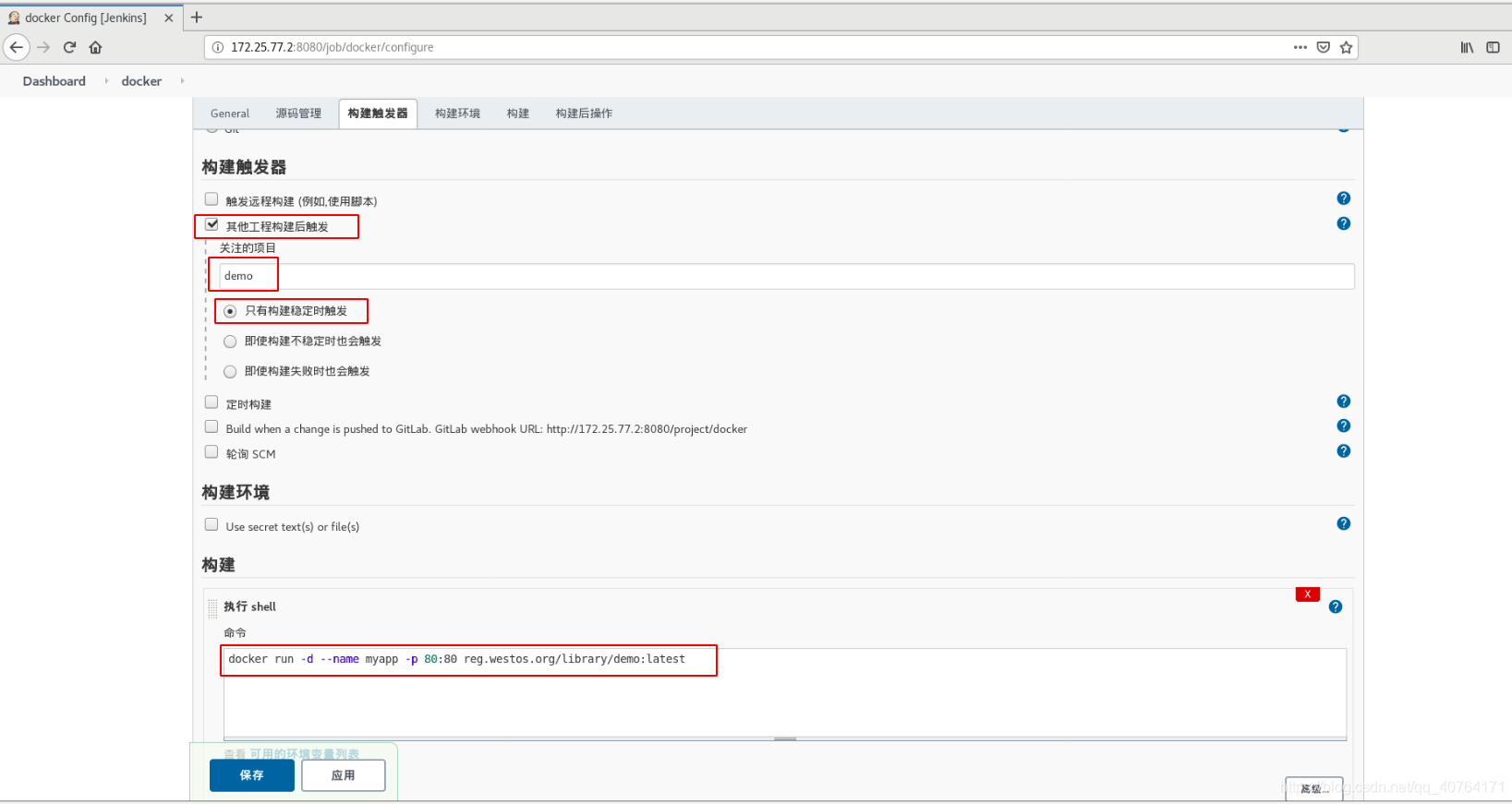Open help for 定时构建 option
Screen dimensions: 1512x804
1344,402
